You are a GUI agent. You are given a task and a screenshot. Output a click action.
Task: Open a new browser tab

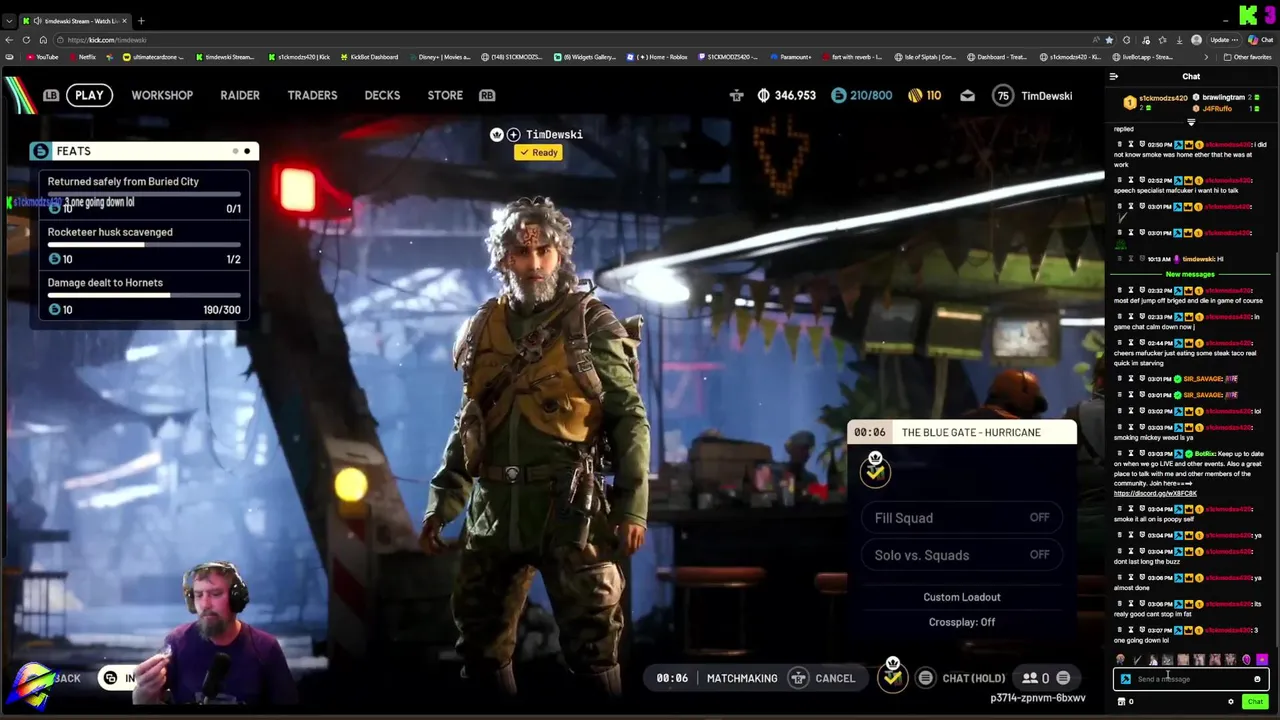[x=141, y=21]
